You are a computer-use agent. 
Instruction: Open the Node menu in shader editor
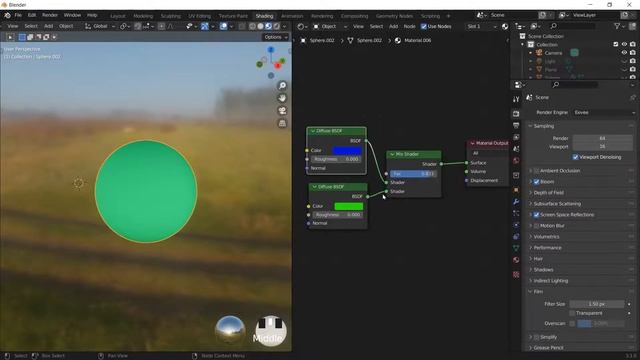tap(409, 27)
